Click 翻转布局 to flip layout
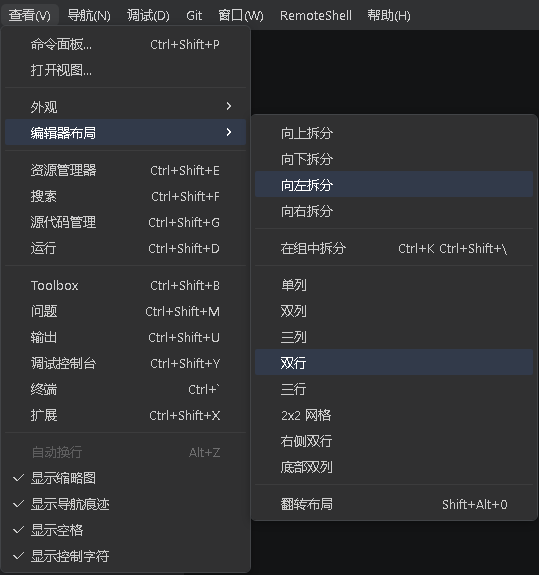Image resolution: width=539 pixels, height=575 pixels. coord(394,504)
